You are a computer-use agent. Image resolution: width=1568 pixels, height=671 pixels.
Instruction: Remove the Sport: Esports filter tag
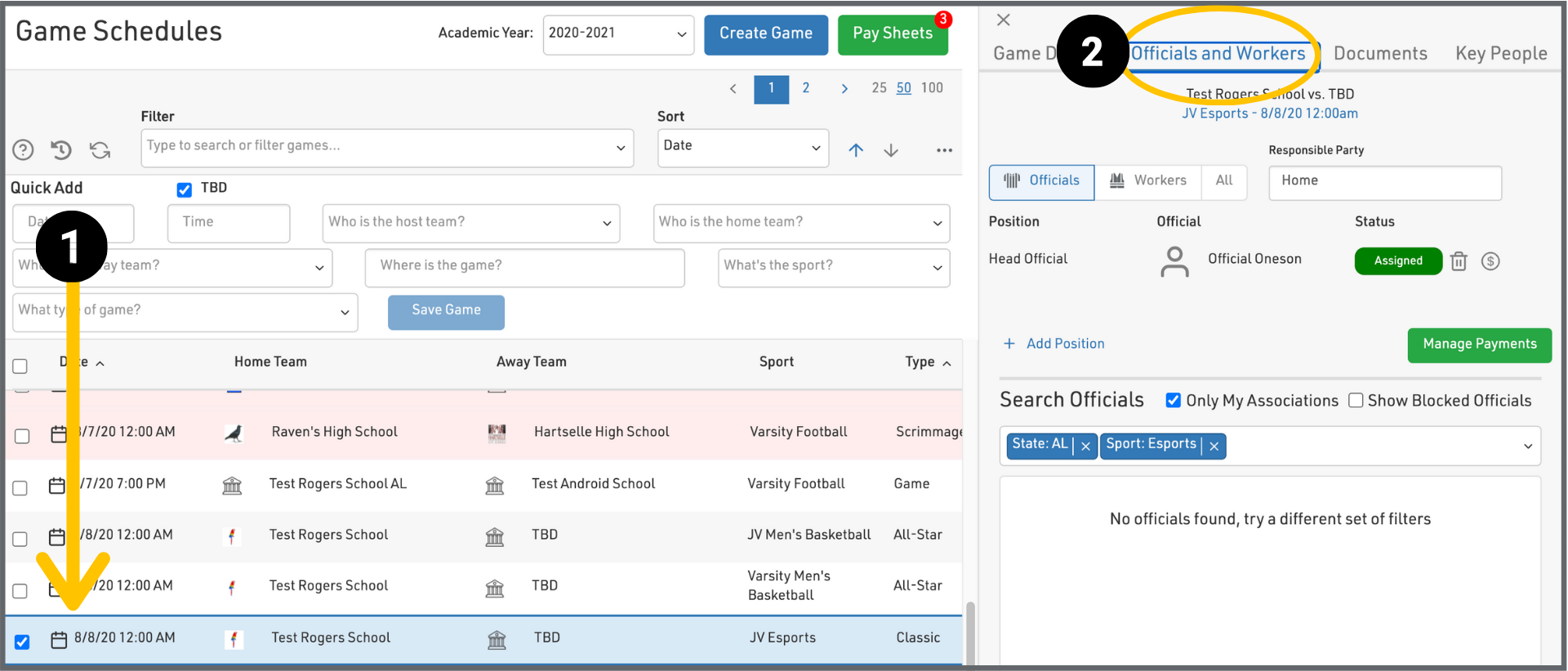pyautogui.click(x=1214, y=447)
